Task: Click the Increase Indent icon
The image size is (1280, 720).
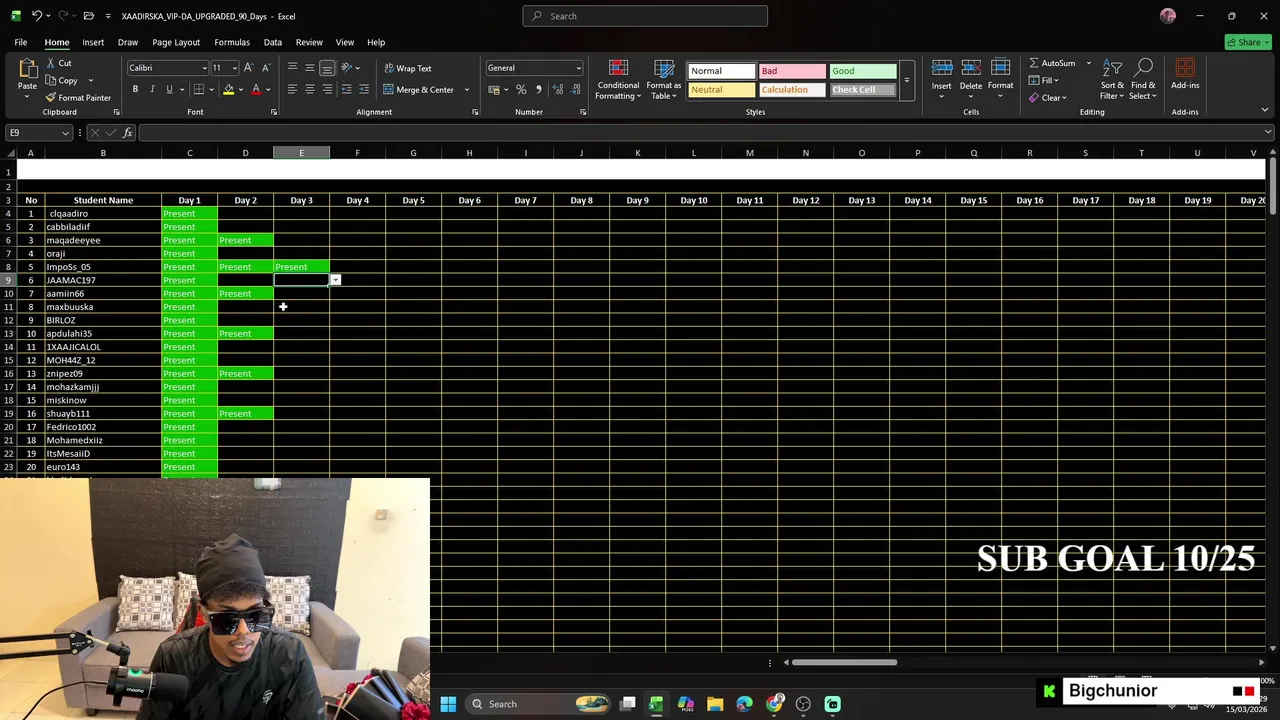Action: coord(364,89)
